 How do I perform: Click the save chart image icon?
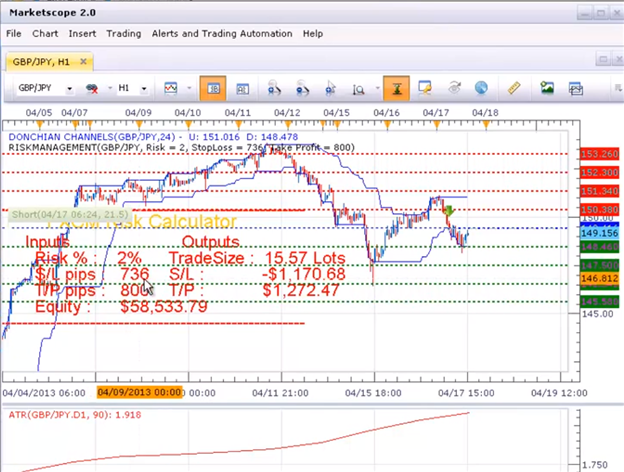pos(547,88)
